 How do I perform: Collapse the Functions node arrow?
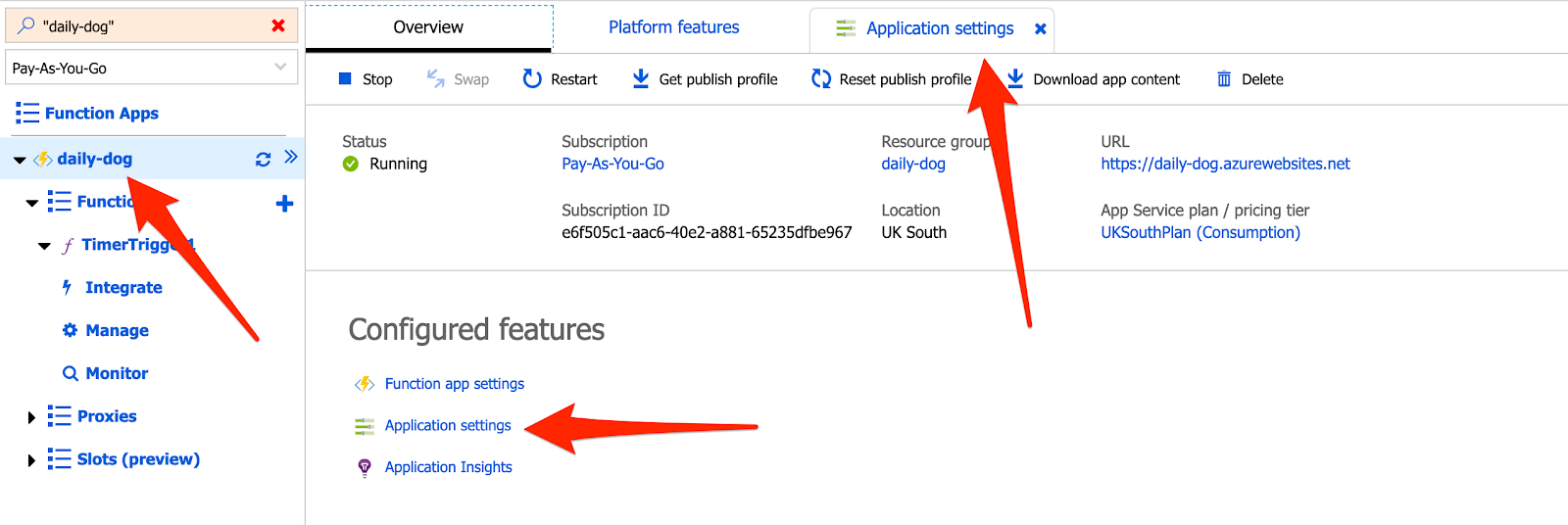pos(31,203)
